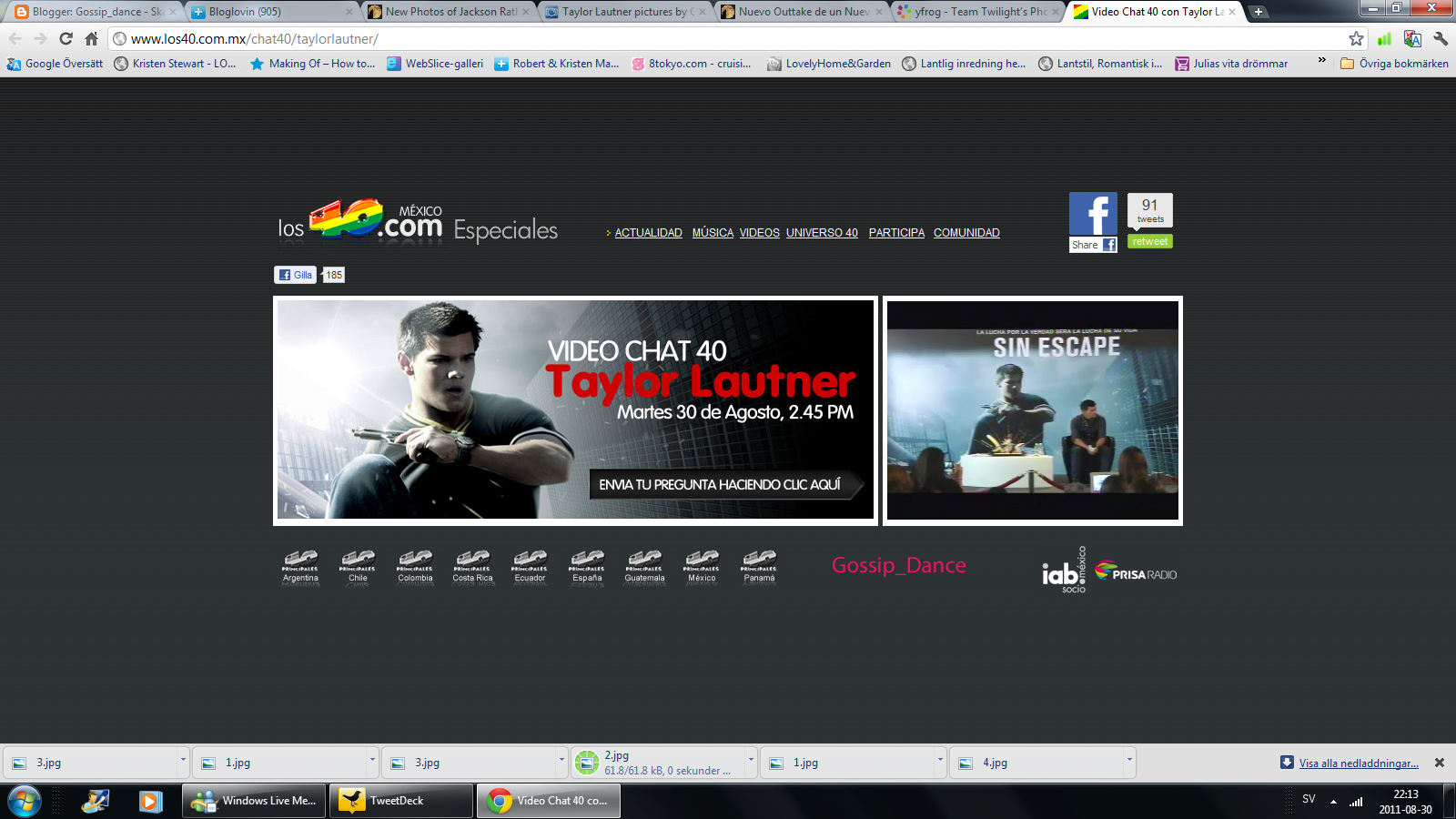
Task: Open the MÚSICA menu link
Action: [713, 233]
